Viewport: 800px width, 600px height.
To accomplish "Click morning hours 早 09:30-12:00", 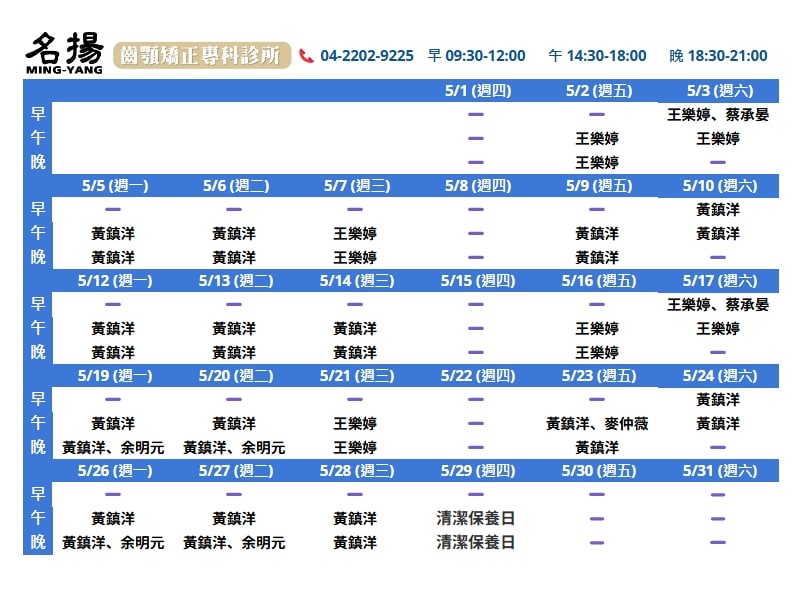I will click(x=477, y=56).
